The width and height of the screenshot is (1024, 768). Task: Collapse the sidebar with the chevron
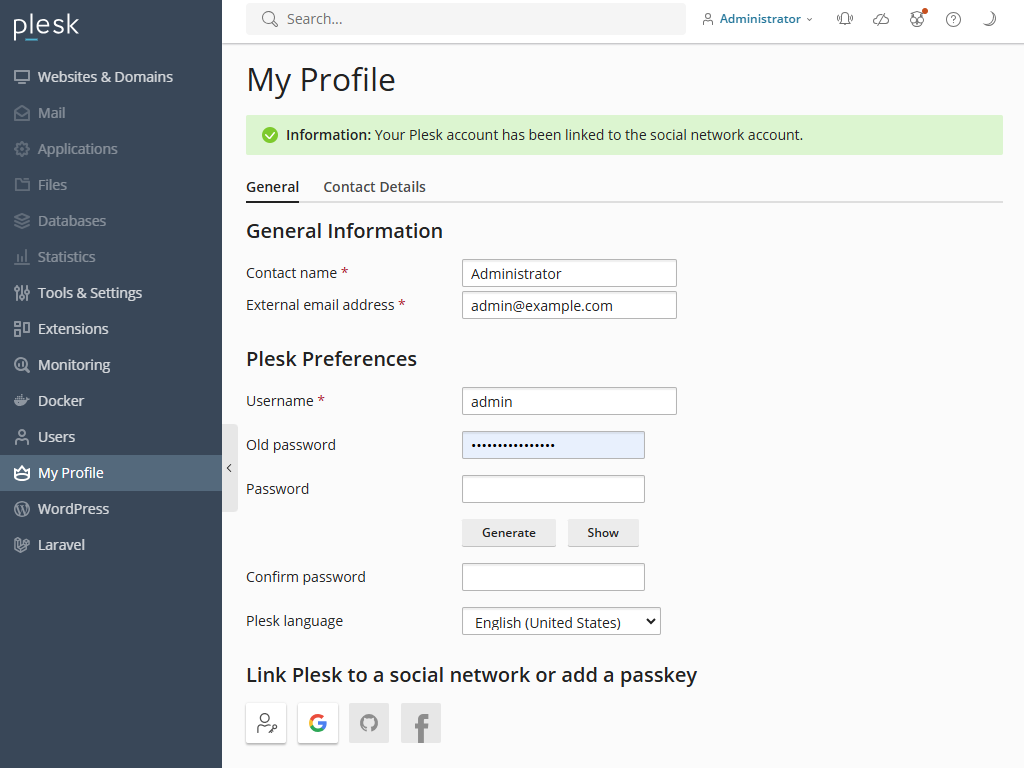[229, 467]
